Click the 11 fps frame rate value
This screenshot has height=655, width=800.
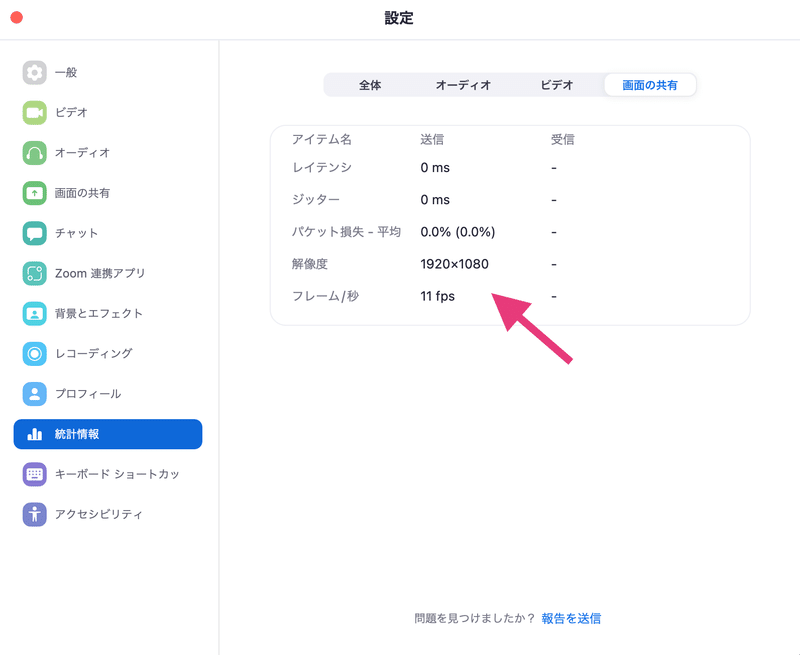tap(437, 296)
